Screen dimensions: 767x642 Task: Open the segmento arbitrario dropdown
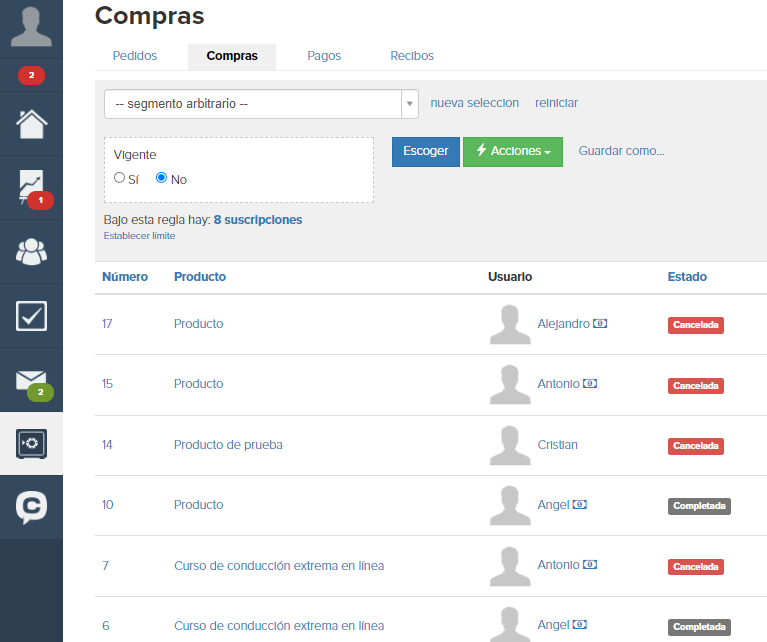pos(261,104)
